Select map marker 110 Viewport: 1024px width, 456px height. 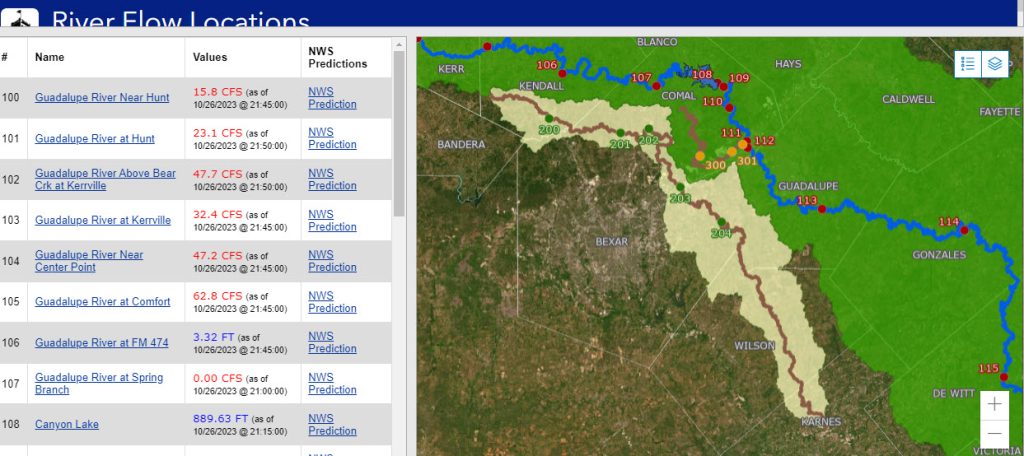(x=729, y=108)
